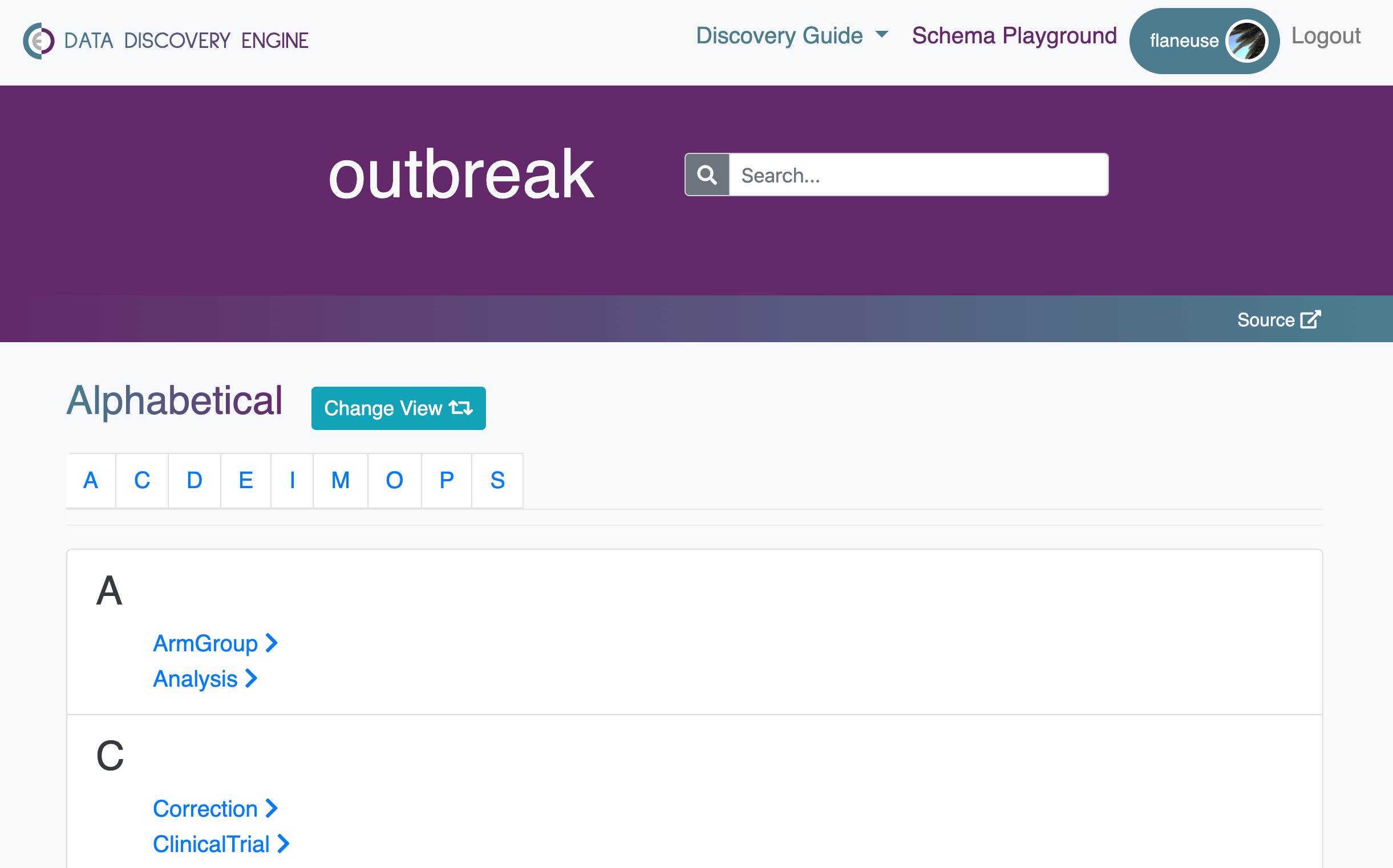Click the Logout link

(x=1326, y=35)
